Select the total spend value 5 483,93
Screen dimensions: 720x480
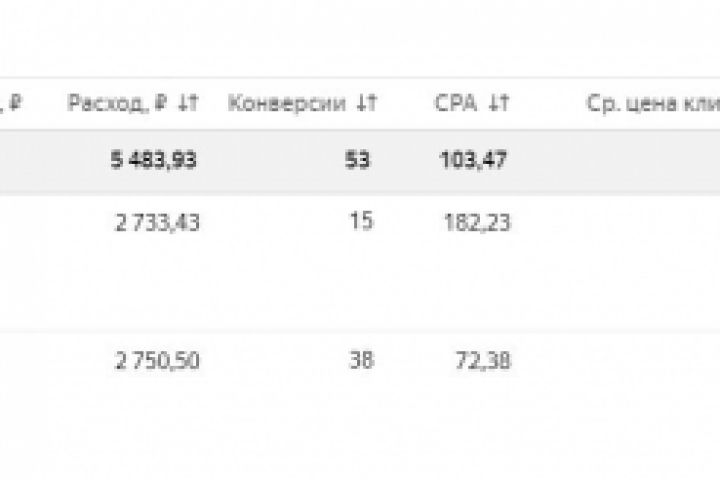click(153, 161)
